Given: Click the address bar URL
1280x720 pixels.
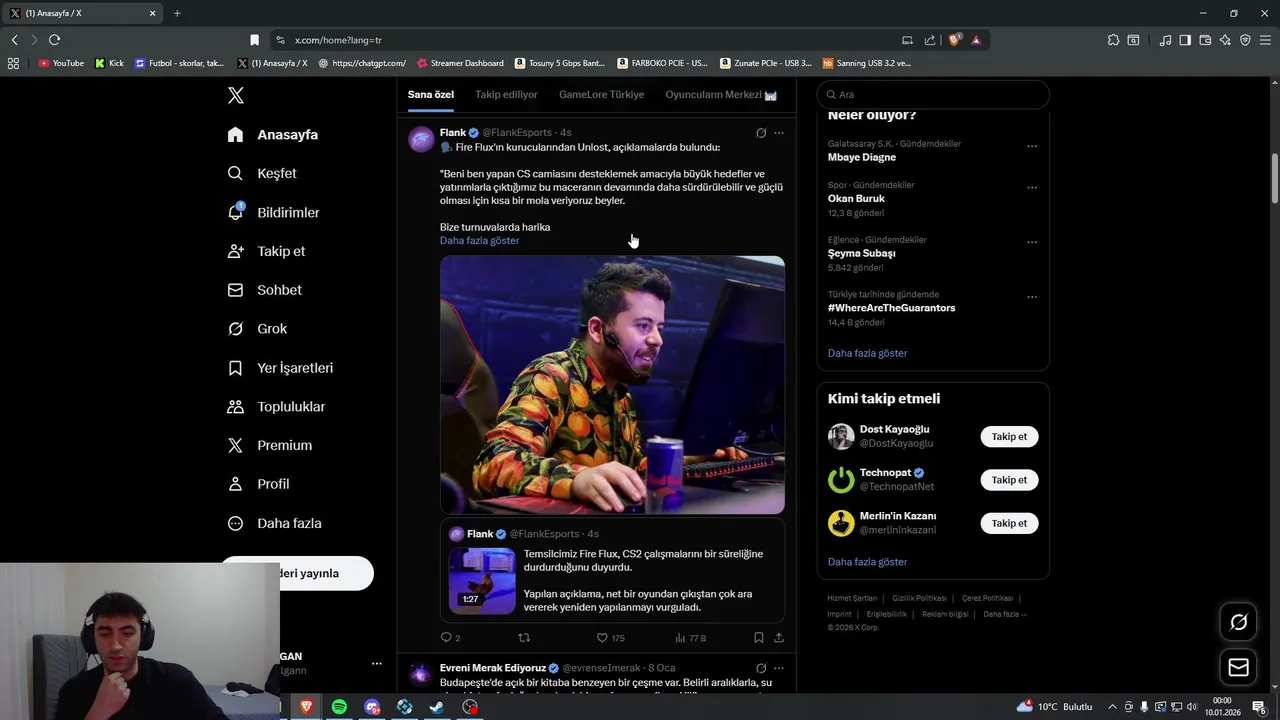Looking at the screenshot, I should point(338,40).
